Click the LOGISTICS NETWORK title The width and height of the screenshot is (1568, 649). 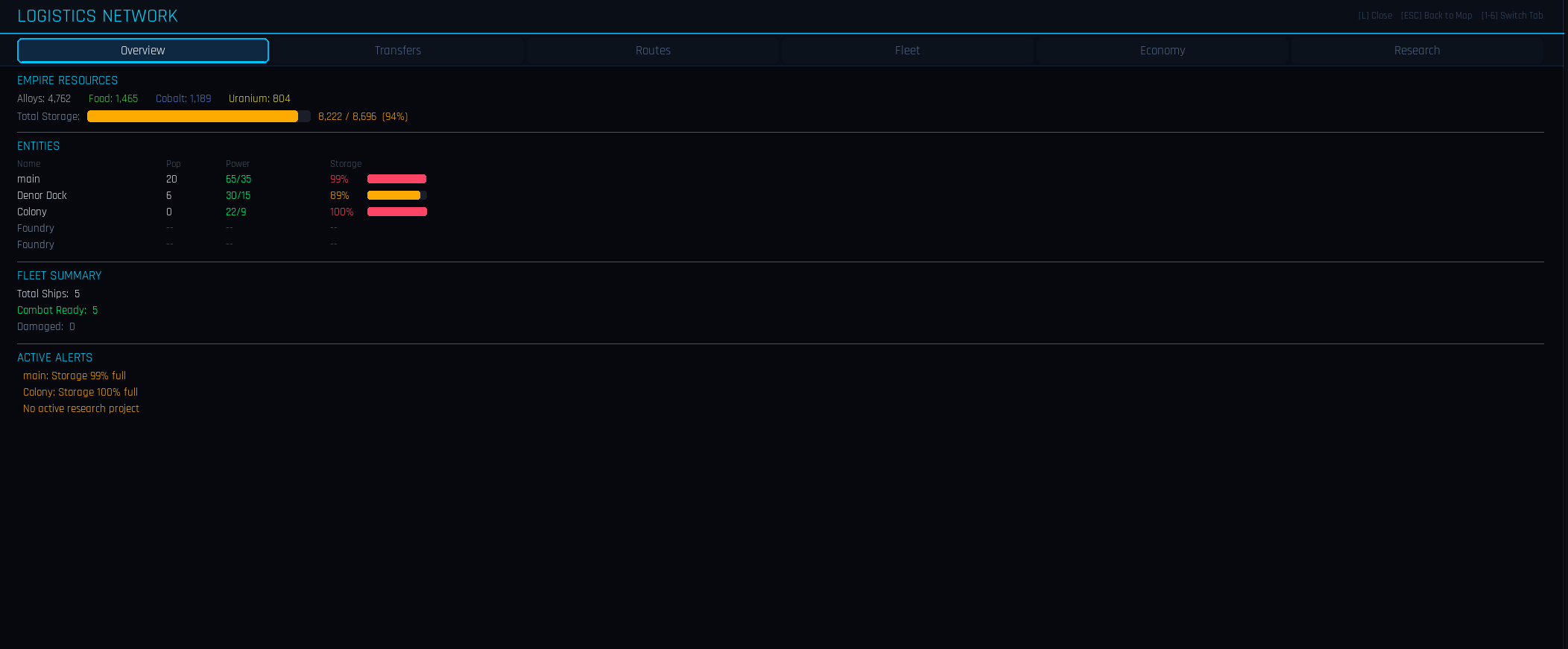[98, 16]
